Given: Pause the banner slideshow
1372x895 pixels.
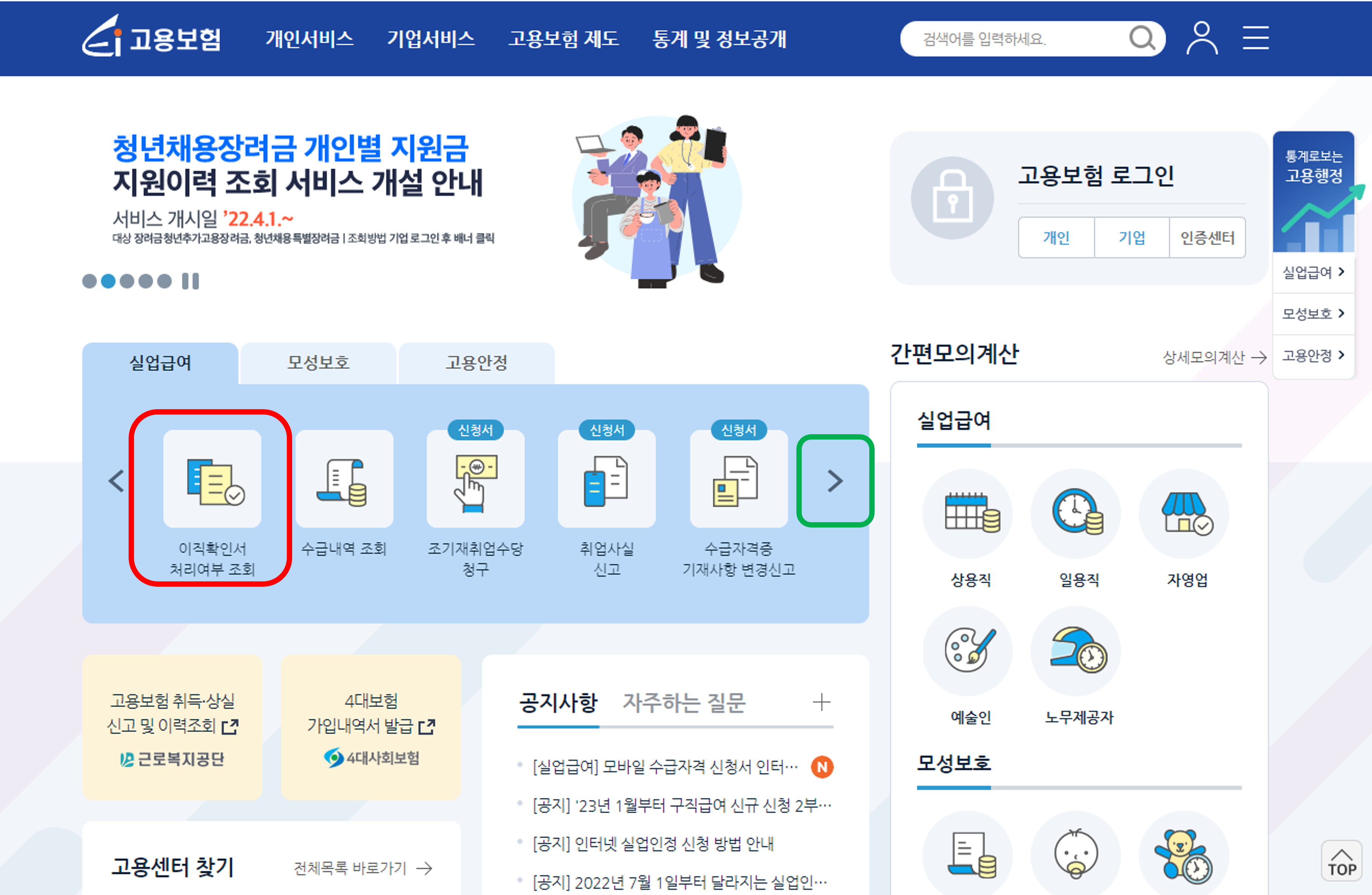Looking at the screenshot, I should click(190, 281).
